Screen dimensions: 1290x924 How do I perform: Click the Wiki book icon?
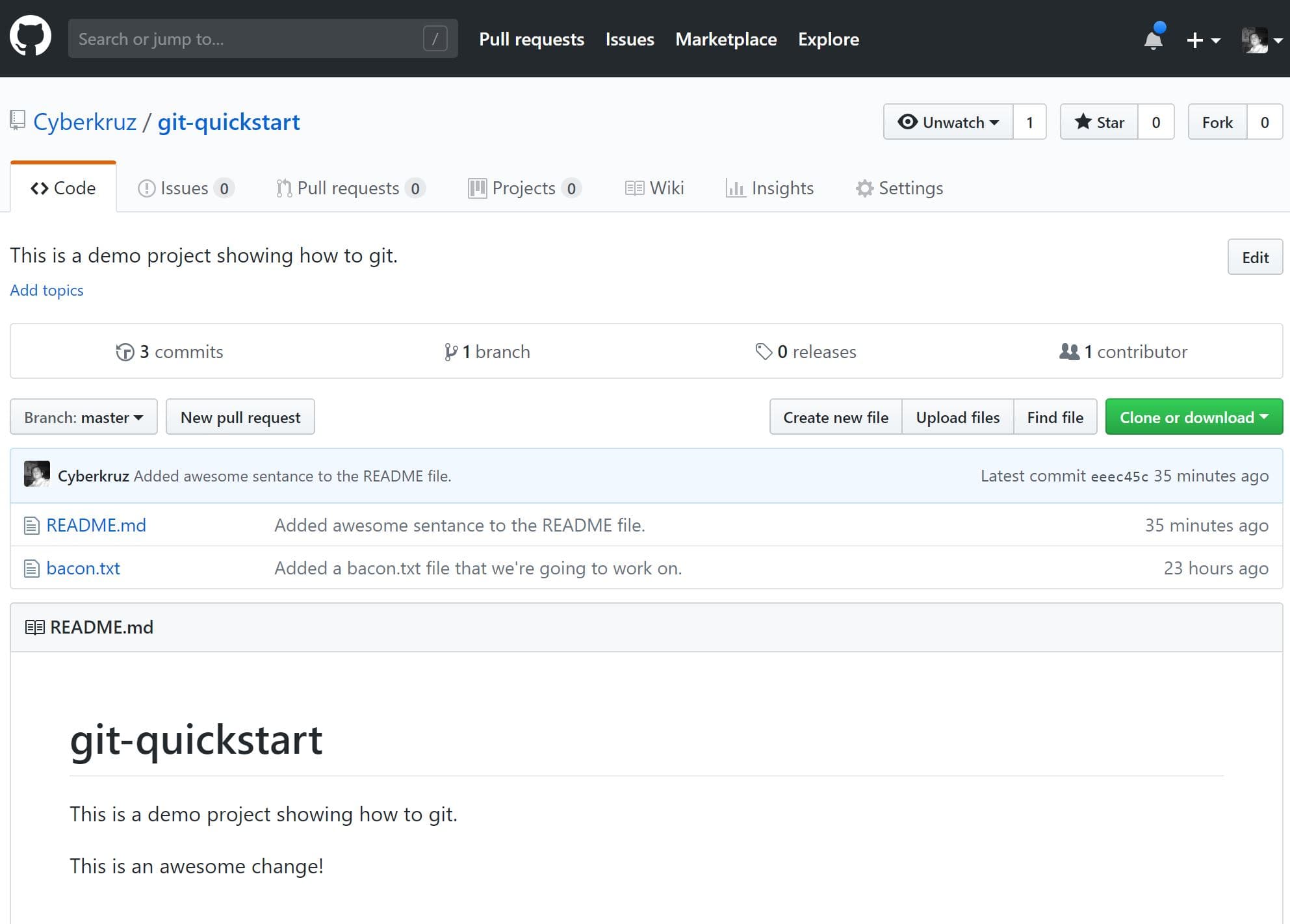click(x=634, y=188)
